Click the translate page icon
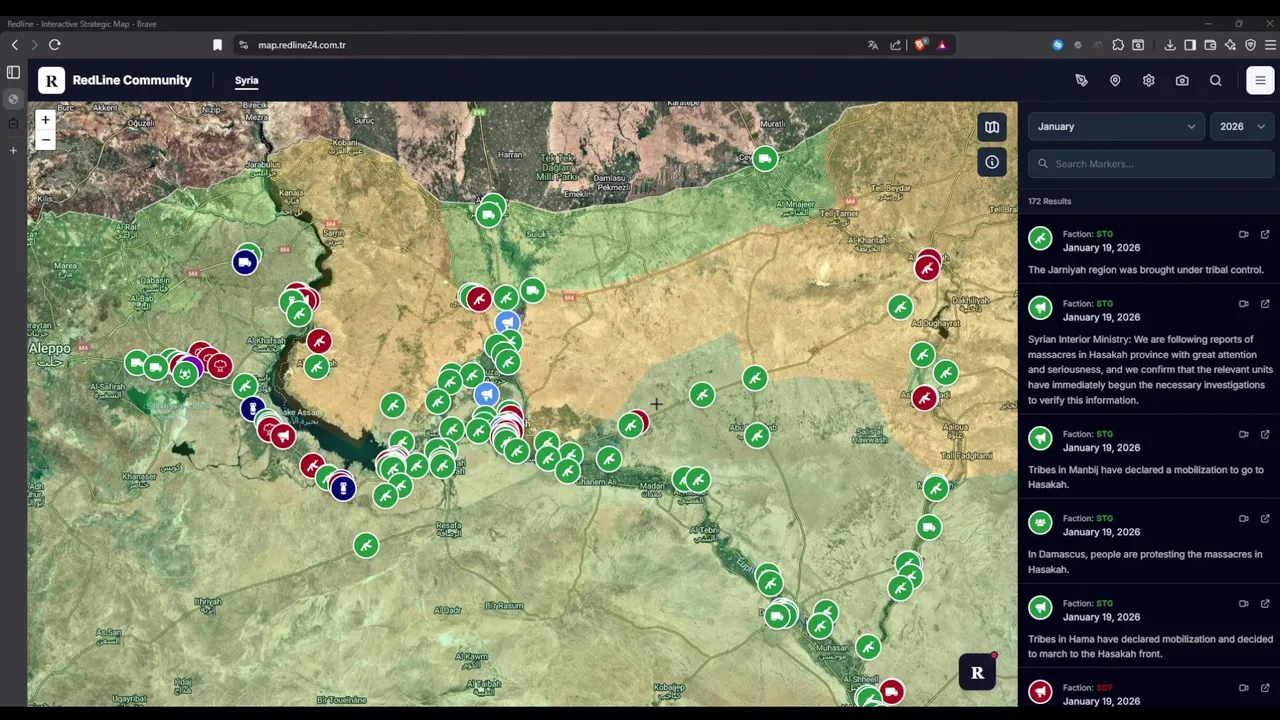The image size is (1280, 720). pyautogui.click(x=873, y=45)
